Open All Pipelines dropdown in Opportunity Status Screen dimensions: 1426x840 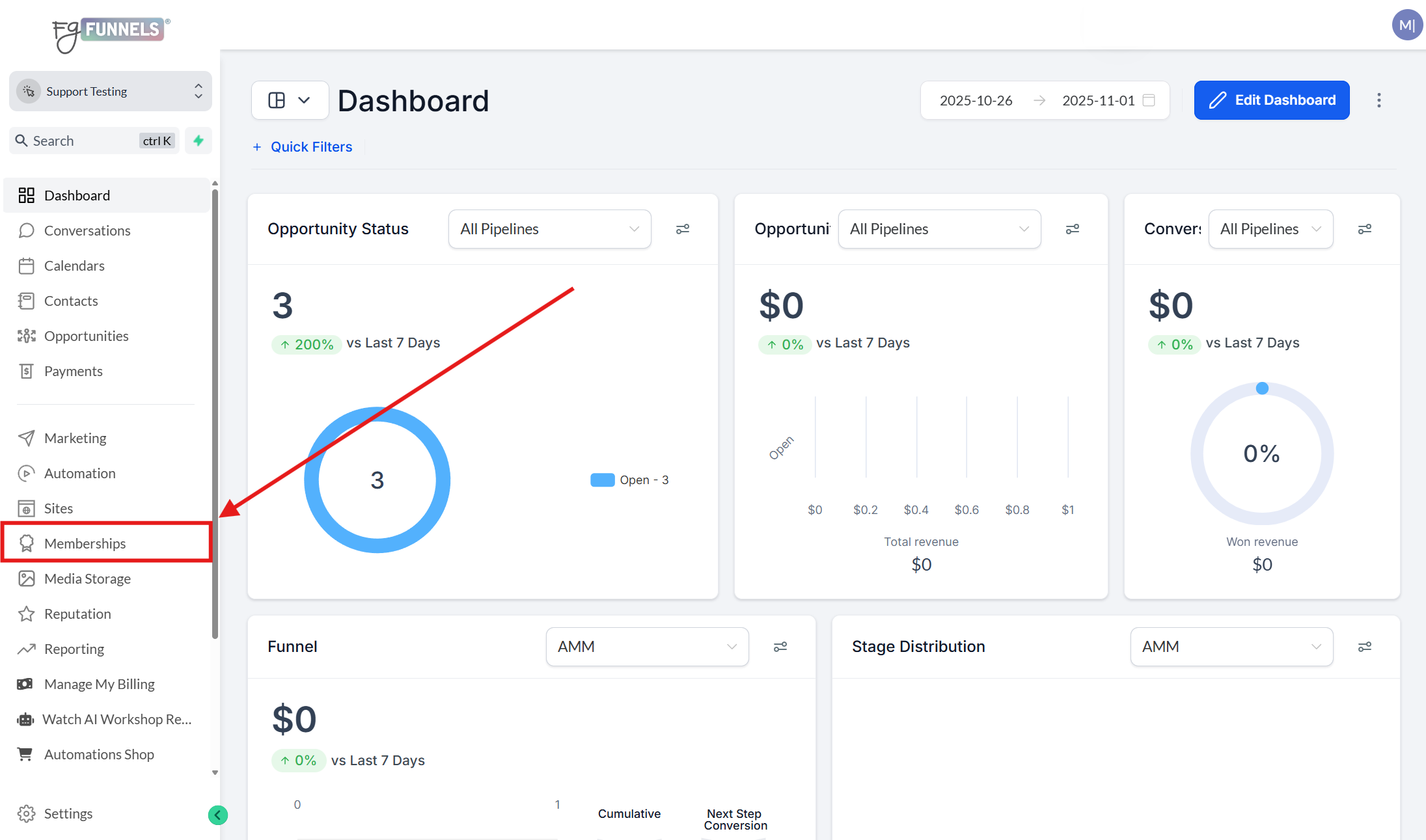(x=549, y=229)
